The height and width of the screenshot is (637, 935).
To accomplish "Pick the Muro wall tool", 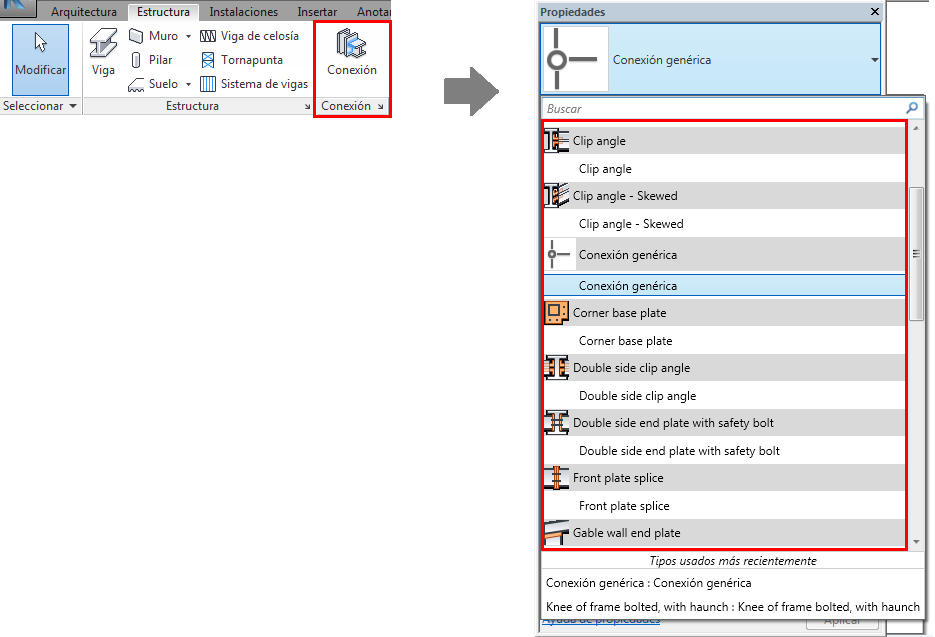I will click(x=153, y=36).
